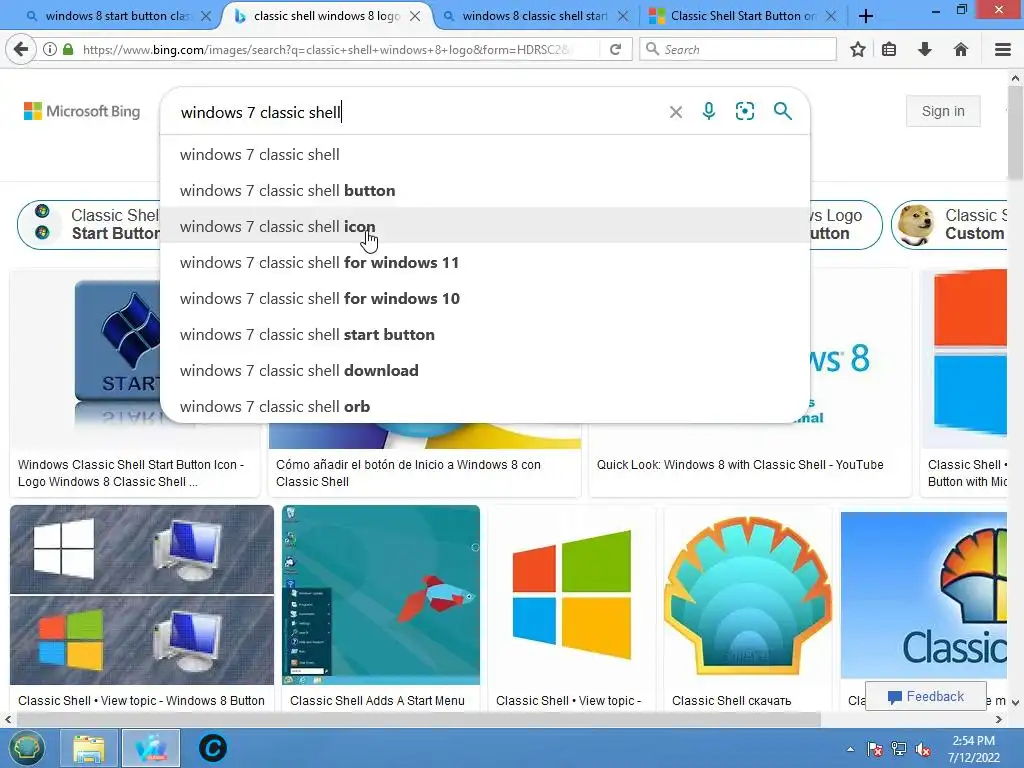Open the Feedback button
Viewport: 1024px width, 768px height.
(925, 696)
